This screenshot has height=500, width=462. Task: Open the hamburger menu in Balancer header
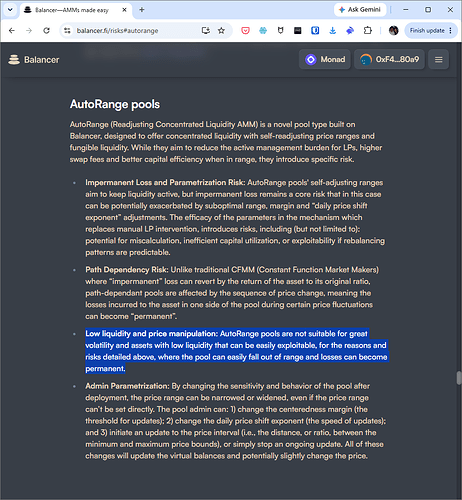[x=438, y=59]
